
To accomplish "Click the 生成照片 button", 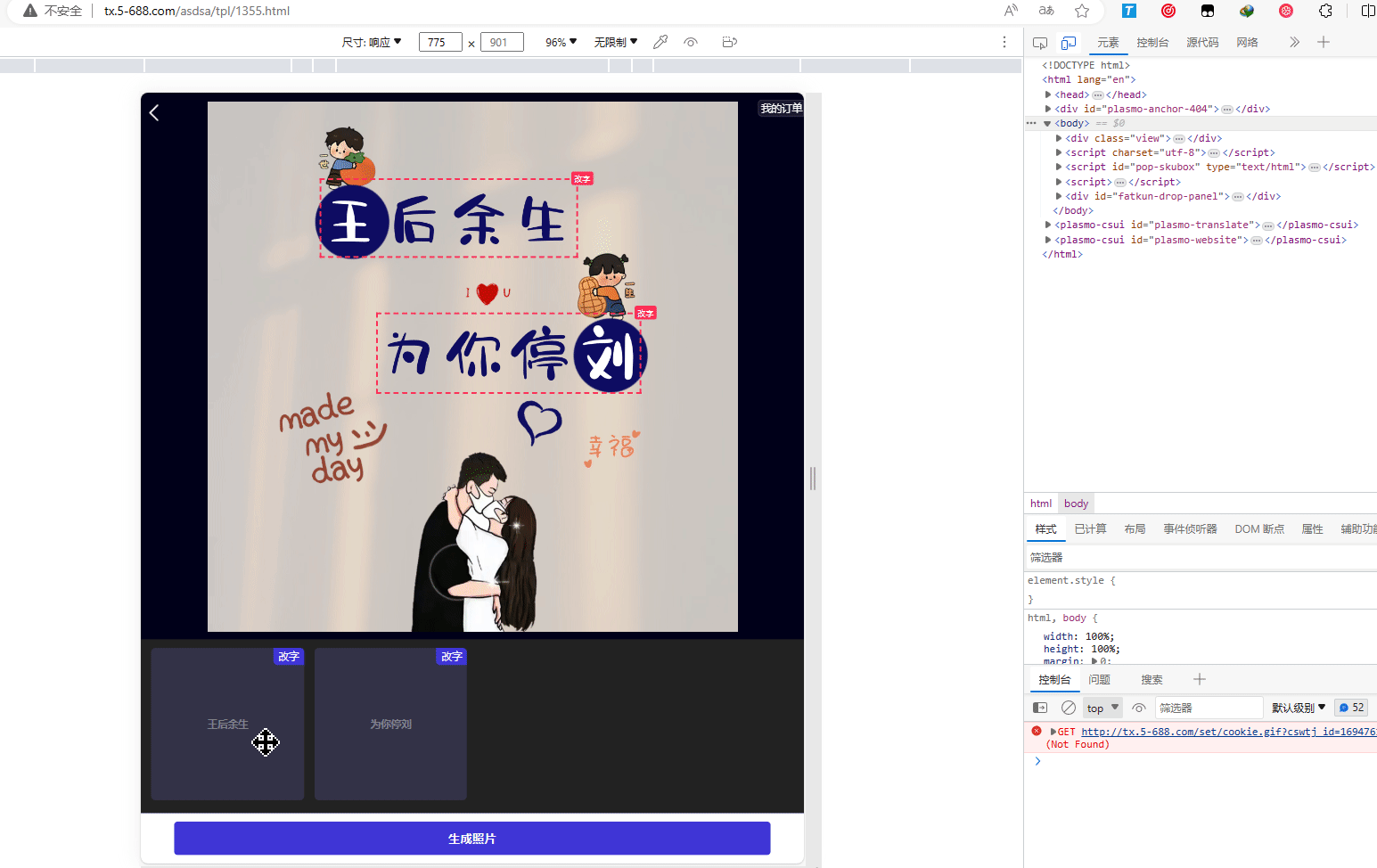I will [471, 839].
